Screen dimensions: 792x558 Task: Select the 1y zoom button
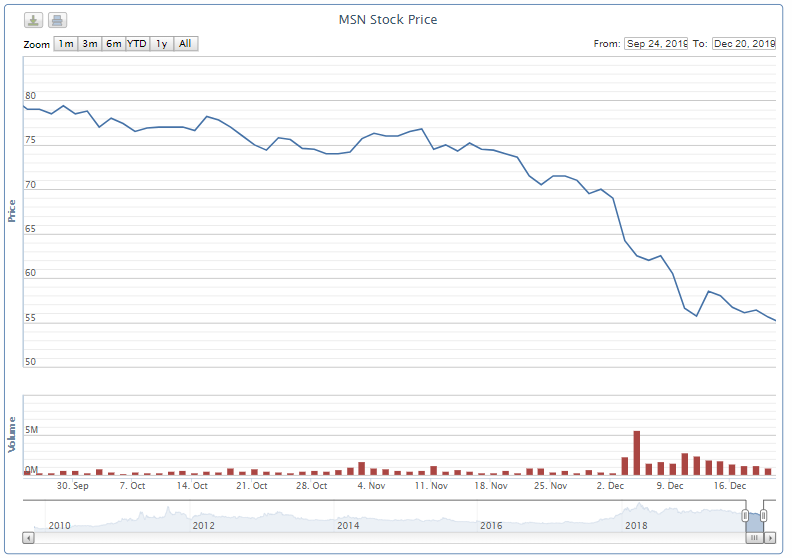tap(162, 44)
